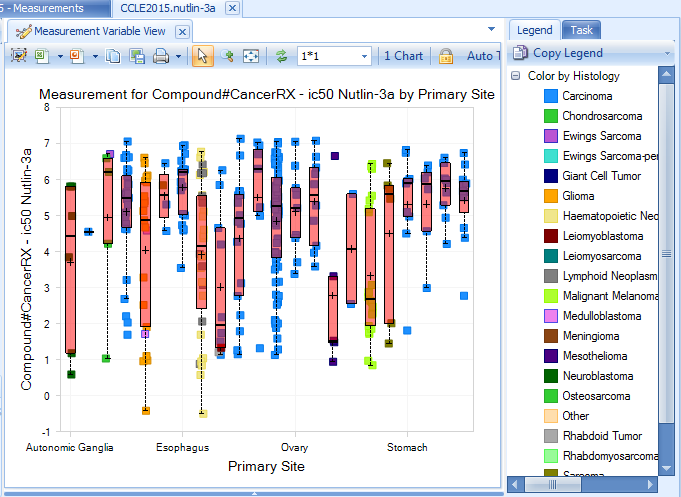Close the CCLE2015.nutlin-3a tab
The width and height of the screenshot is (681, 497).
point(233,8)
